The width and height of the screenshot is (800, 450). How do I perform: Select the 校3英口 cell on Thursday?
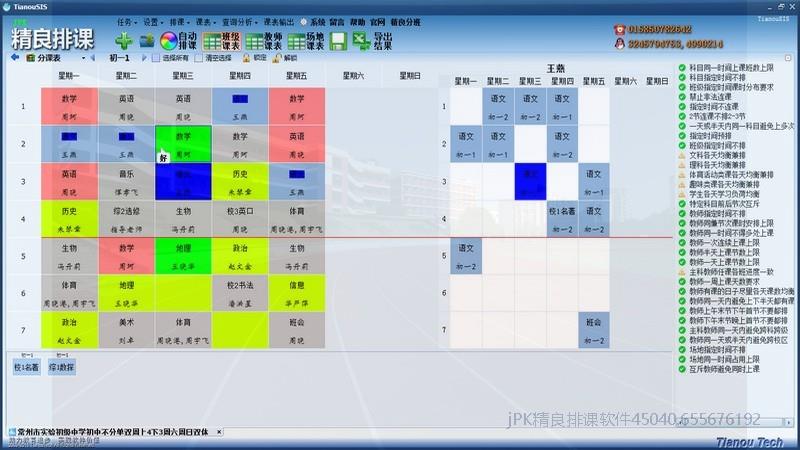pos(240,219)
